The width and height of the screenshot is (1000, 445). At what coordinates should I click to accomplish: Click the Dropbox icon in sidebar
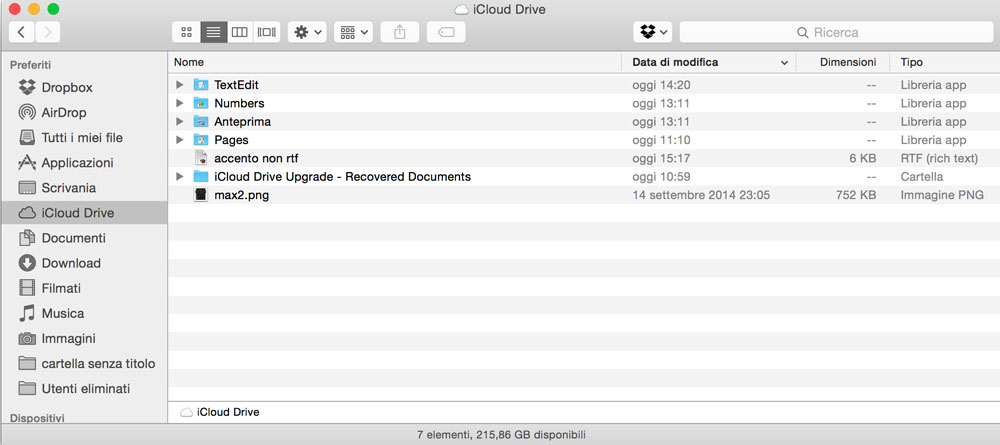(27, 87)
